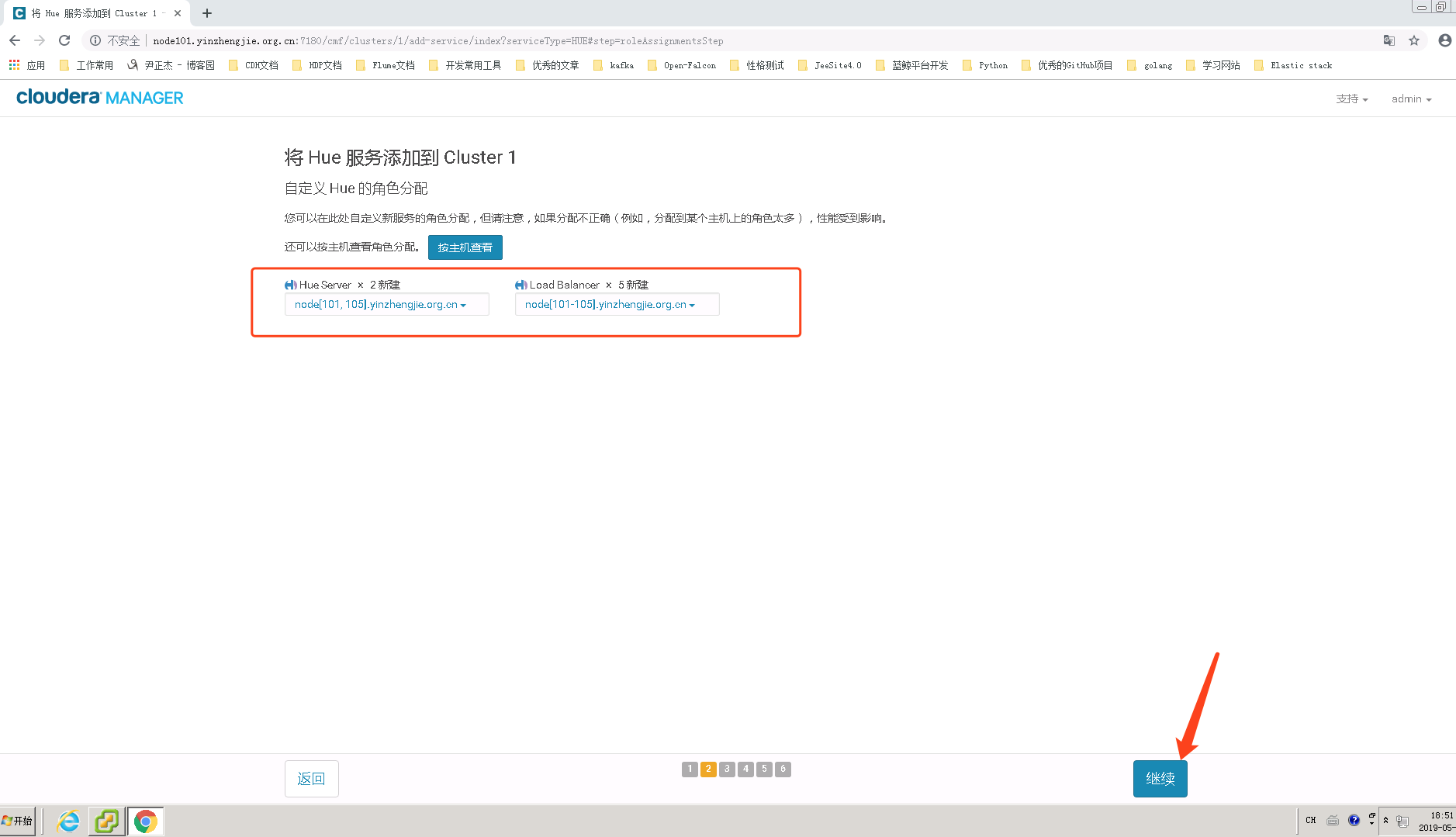The height and width of the screenshot is (837, 1456).
Task: Open the Hue Server host assignment dropdown
Action: 386,304
